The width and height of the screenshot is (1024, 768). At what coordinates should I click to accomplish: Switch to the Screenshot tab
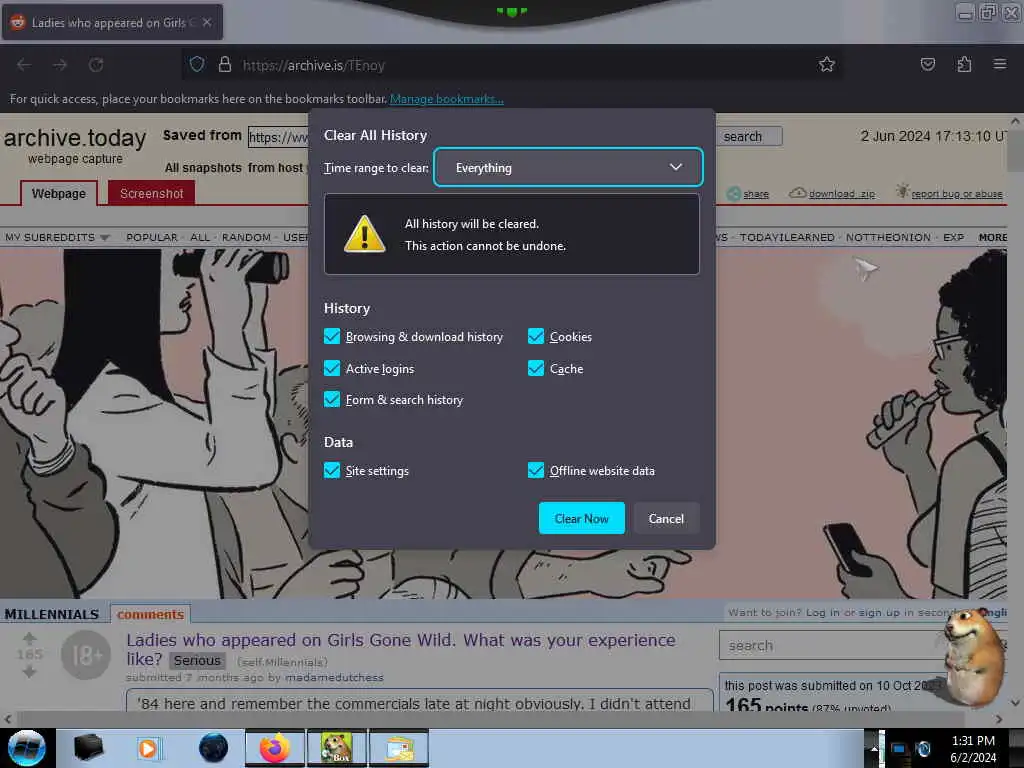coord(152,193)
